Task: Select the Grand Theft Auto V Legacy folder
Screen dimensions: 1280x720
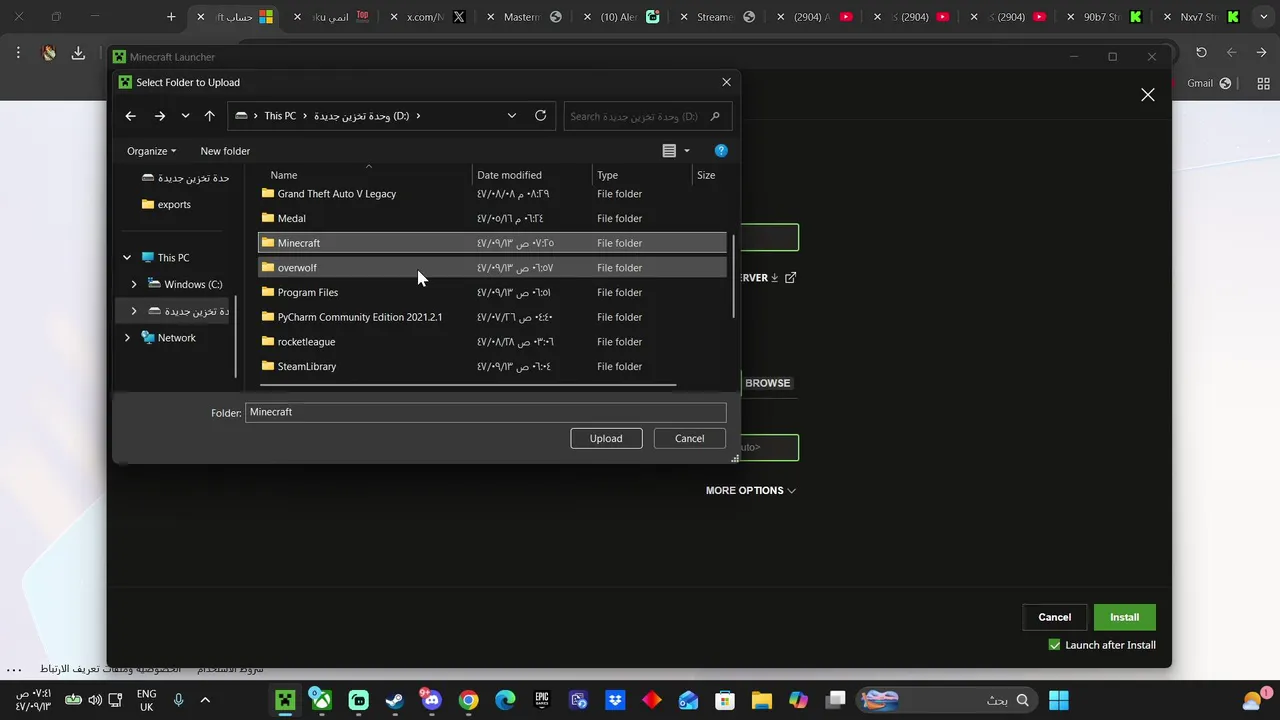Action: click(x=492, y=194)
